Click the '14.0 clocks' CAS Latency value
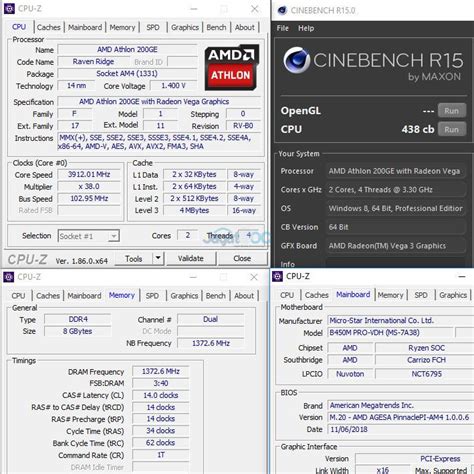The image size is (474, 474). [x=161, y=395]
